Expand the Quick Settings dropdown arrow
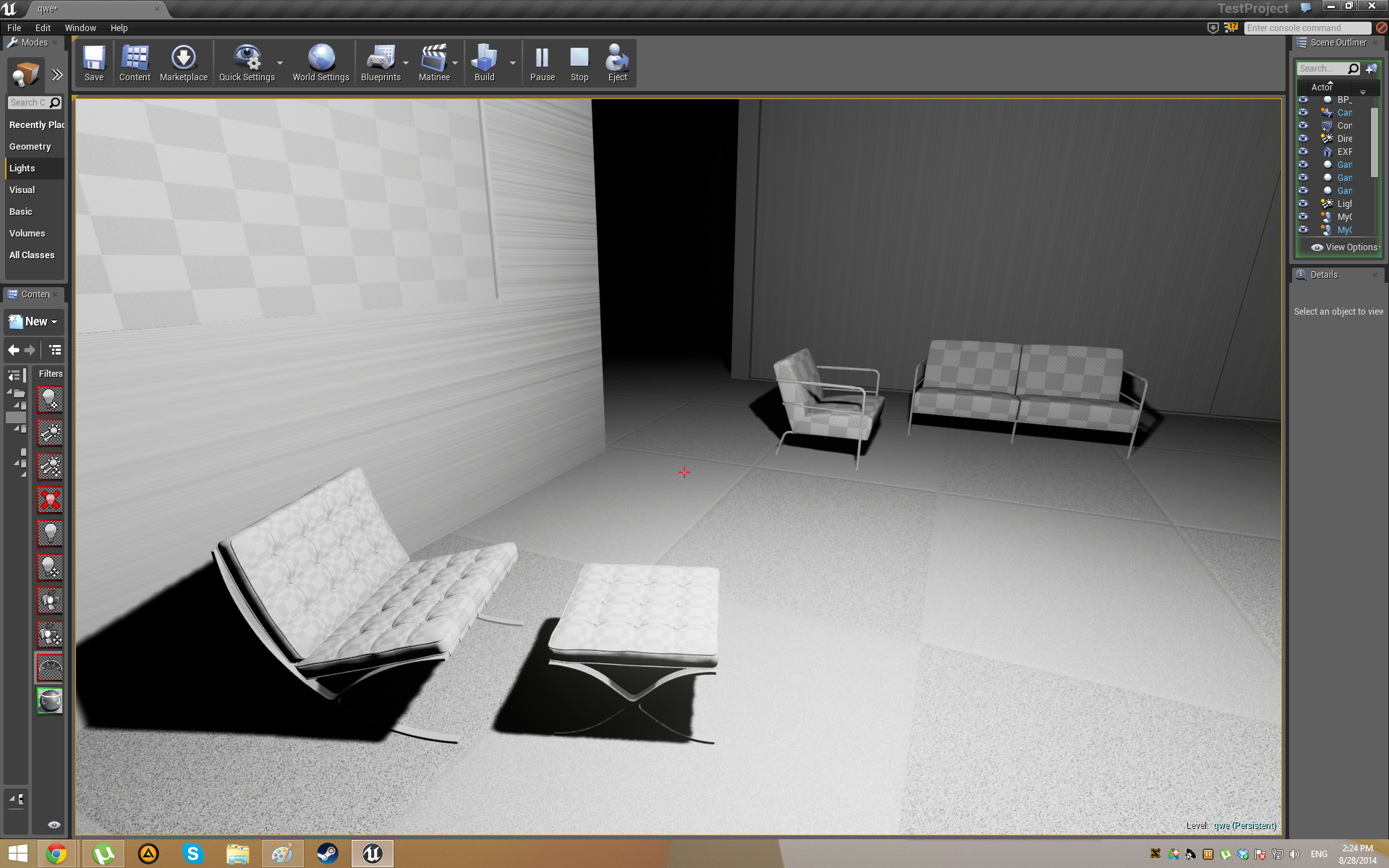The height and width of the screenshot is (868, 1389). pyautogui.click(x=280, y=64)
